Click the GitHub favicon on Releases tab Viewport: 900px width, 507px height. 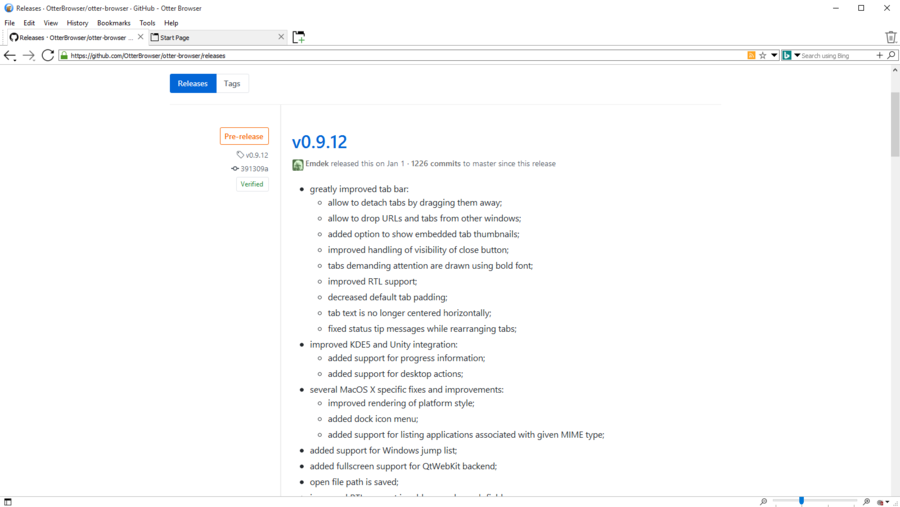pyautogui.click(x=14, y=37)
